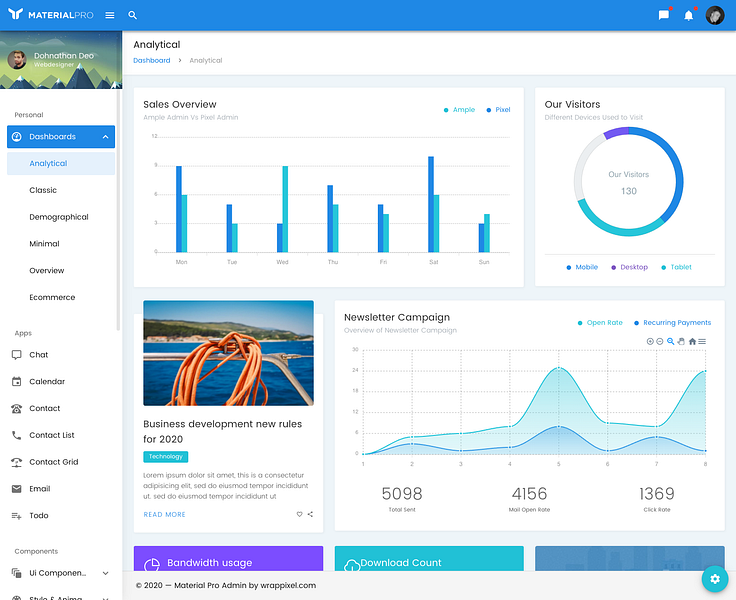
Task: Toggle the Ample series legend
Action: (x=460, y=109)
